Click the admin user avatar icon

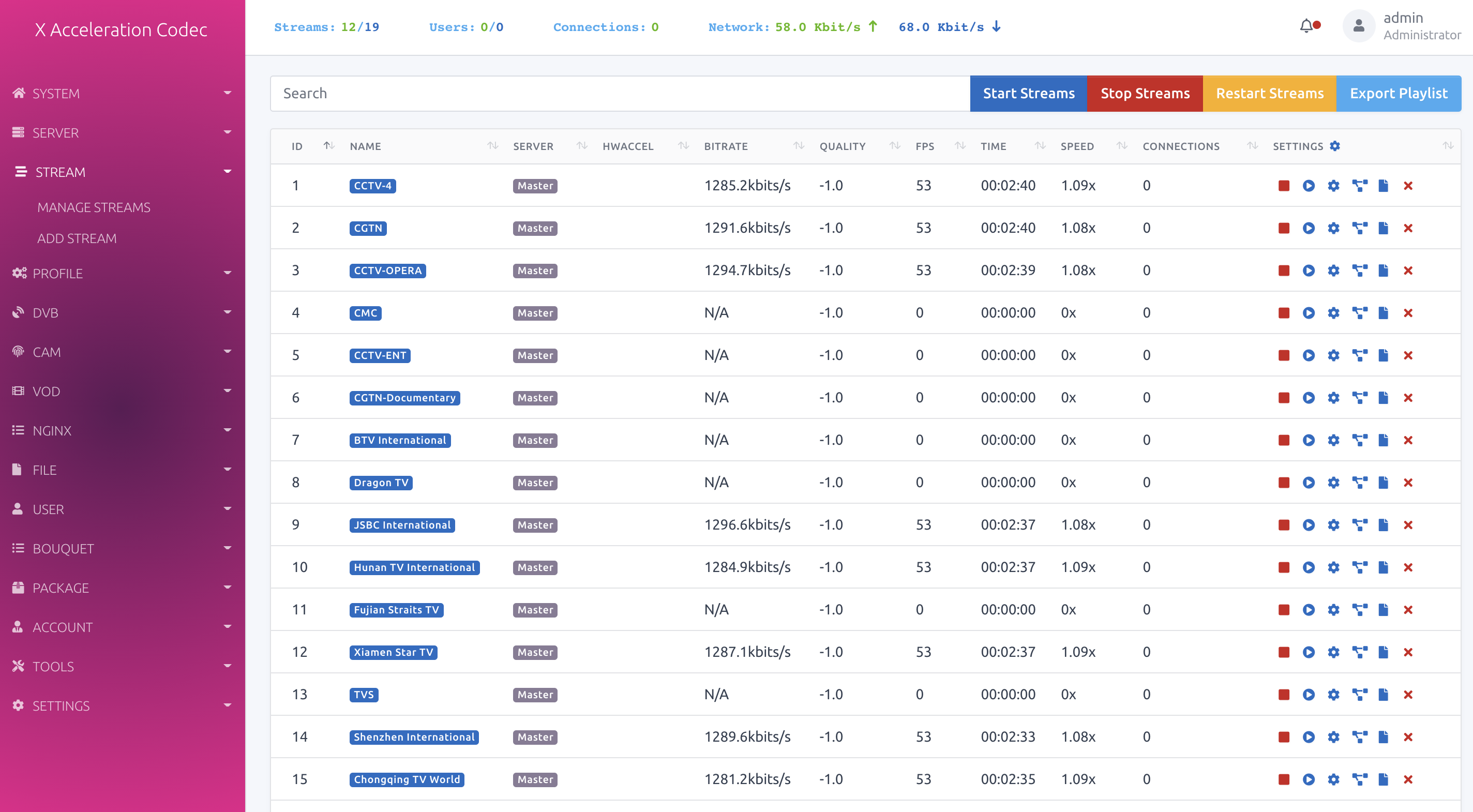[1358, 26]
